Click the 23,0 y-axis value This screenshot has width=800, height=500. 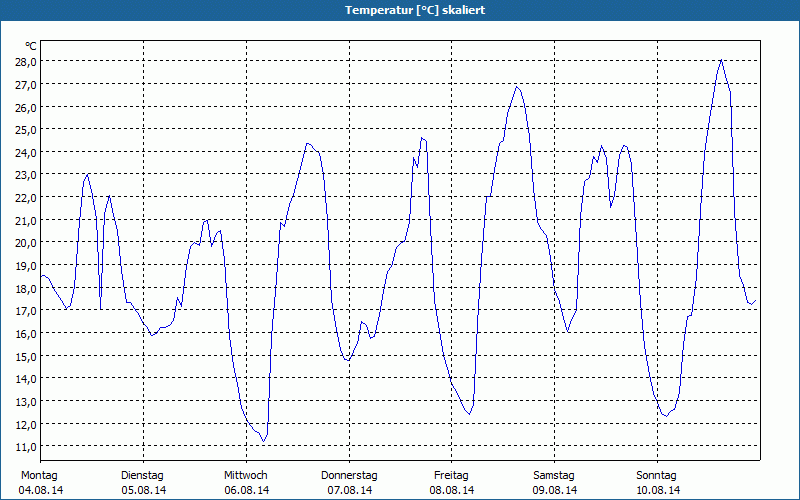click(x=27, y=175)
